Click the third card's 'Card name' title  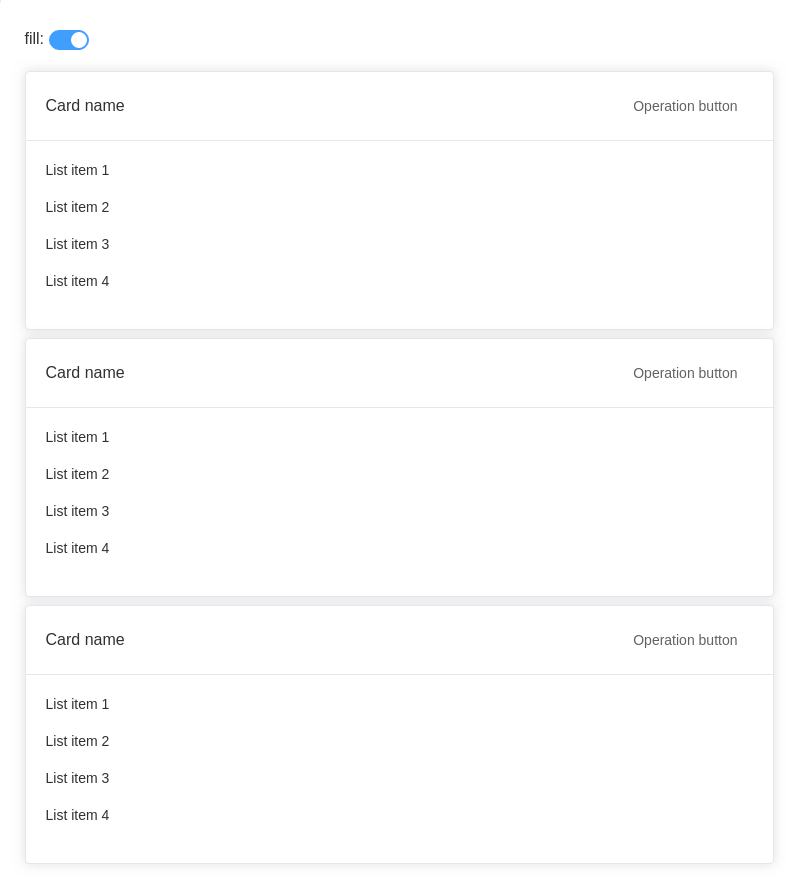(x=85, y=640)
